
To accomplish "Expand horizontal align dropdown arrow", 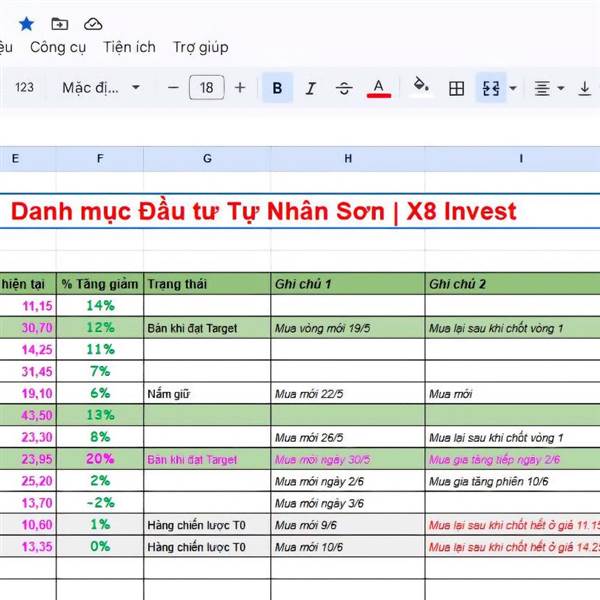I will point(561,88).
